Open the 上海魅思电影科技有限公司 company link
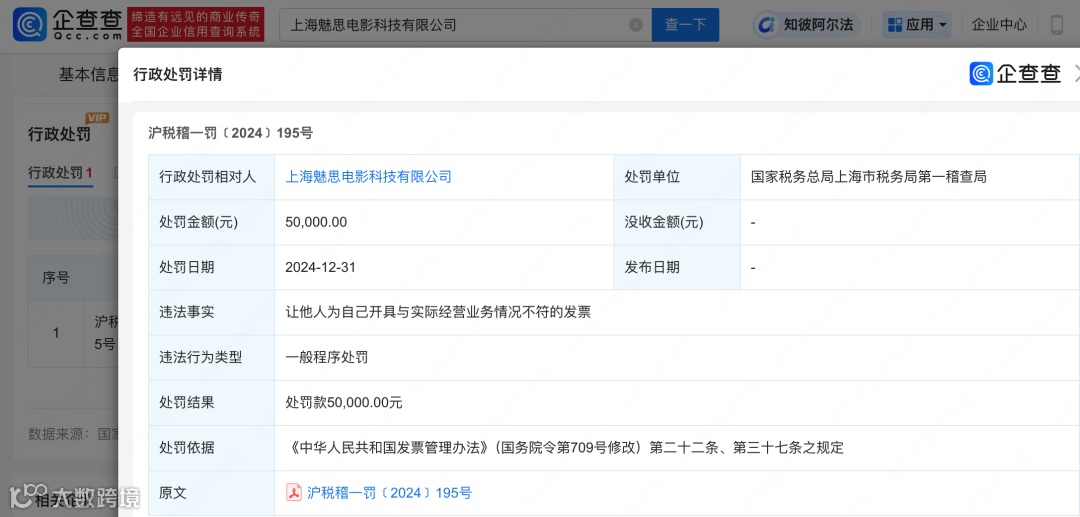 pyautogui.click(x=368, y=177)
